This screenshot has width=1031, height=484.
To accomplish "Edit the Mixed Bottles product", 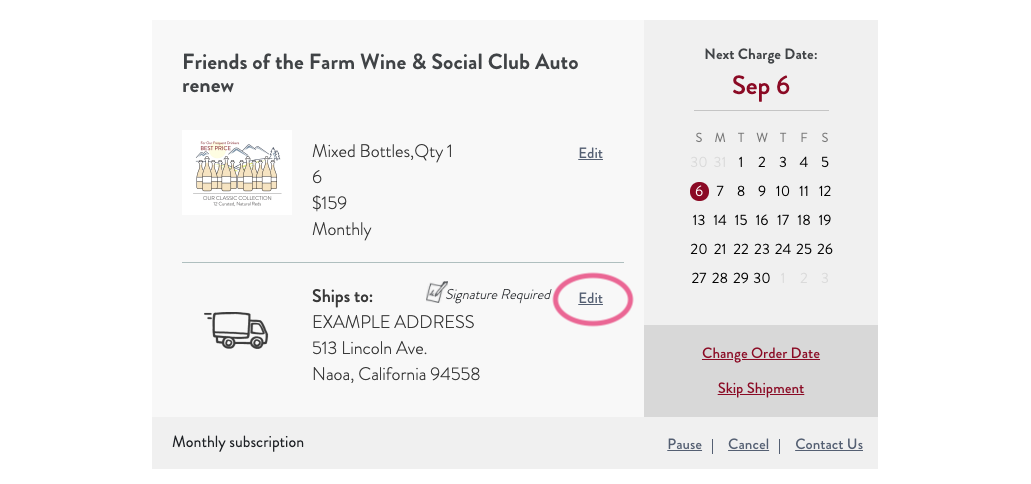I will (590, 153).
